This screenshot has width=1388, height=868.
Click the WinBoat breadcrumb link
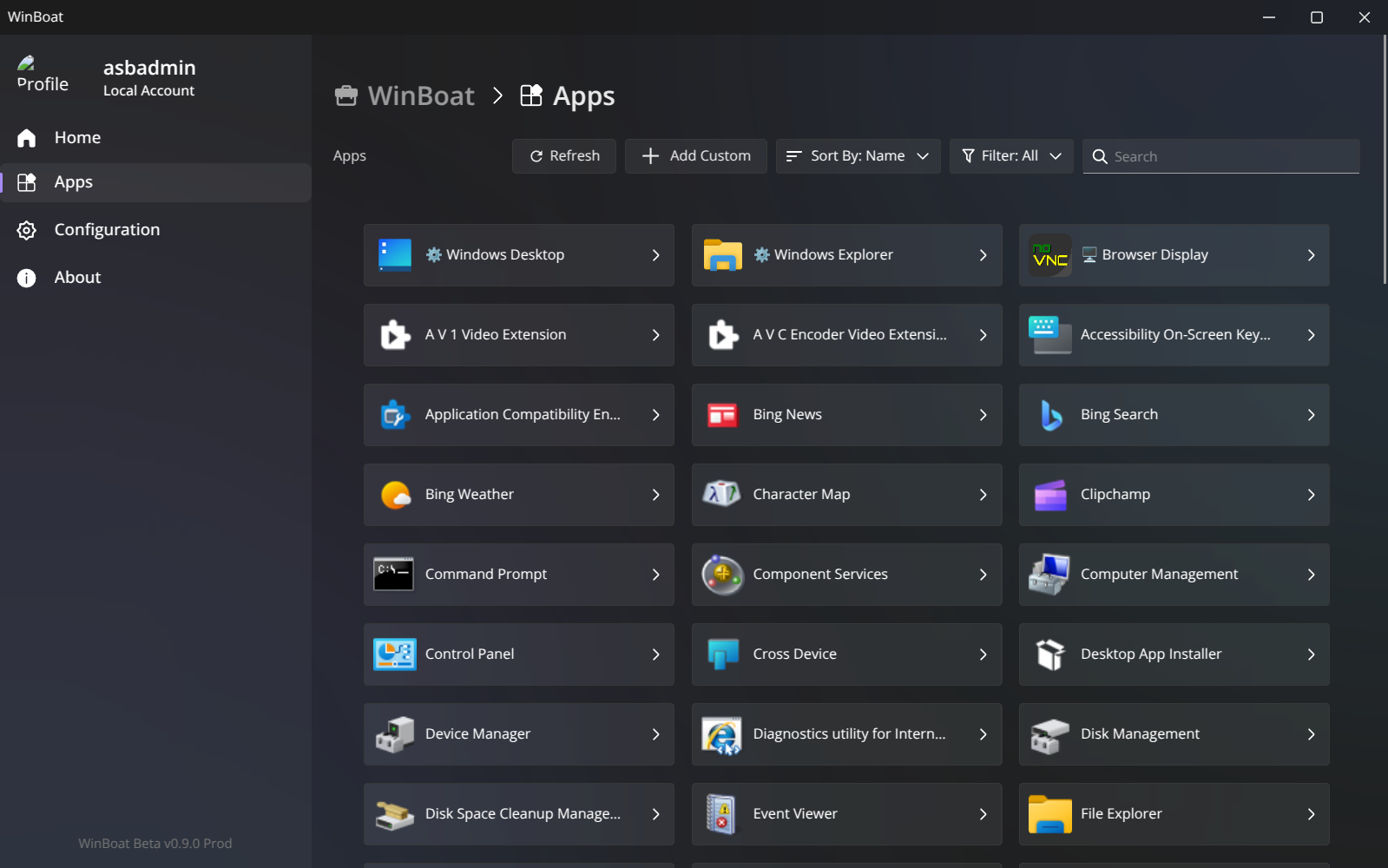405,95
